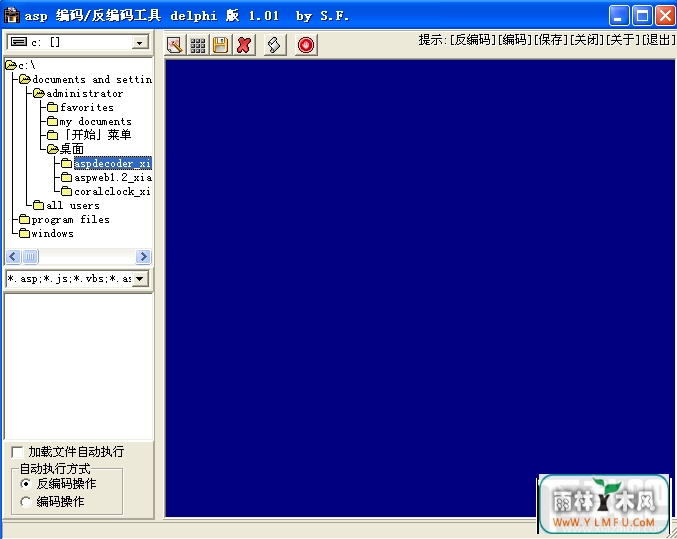
Task: Select the c:\ root folder
Action: pos(20,66)
